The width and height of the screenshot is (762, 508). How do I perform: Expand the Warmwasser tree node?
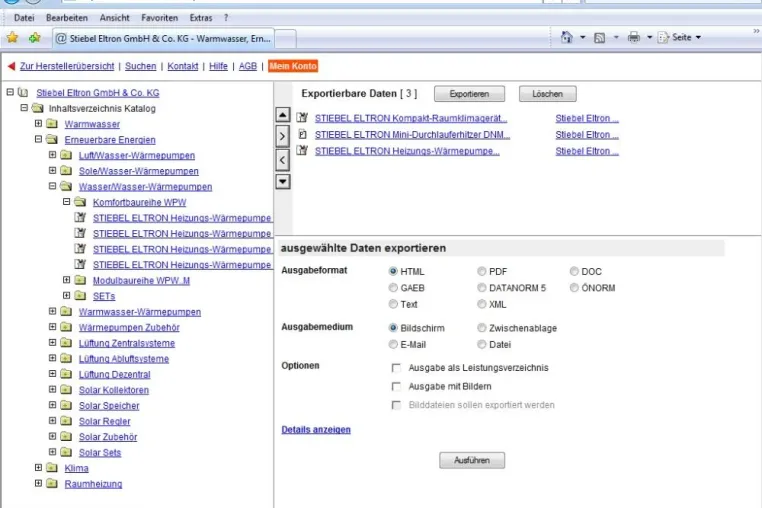(x=38, y=123)
